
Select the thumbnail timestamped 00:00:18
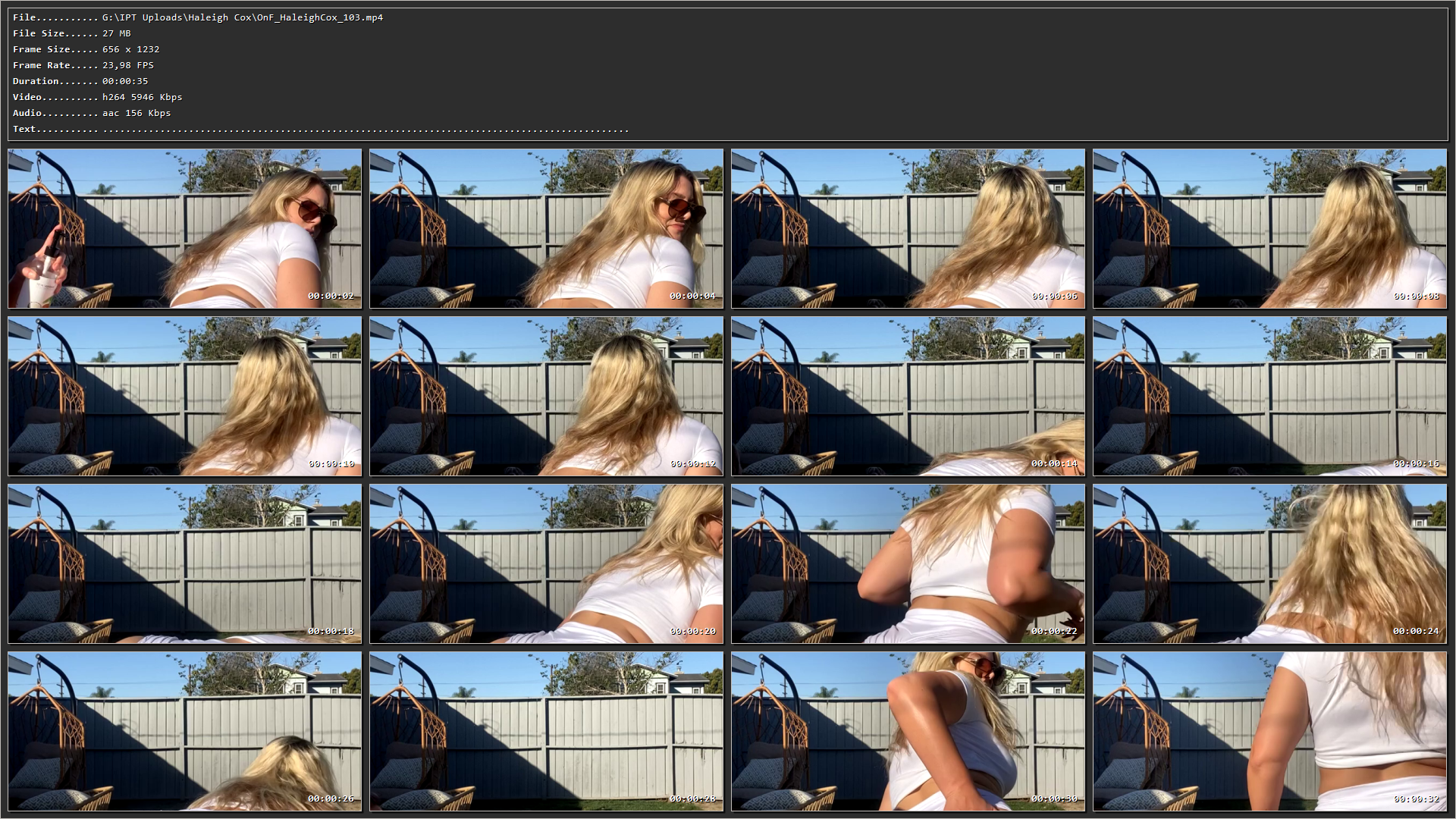(185, 563)
